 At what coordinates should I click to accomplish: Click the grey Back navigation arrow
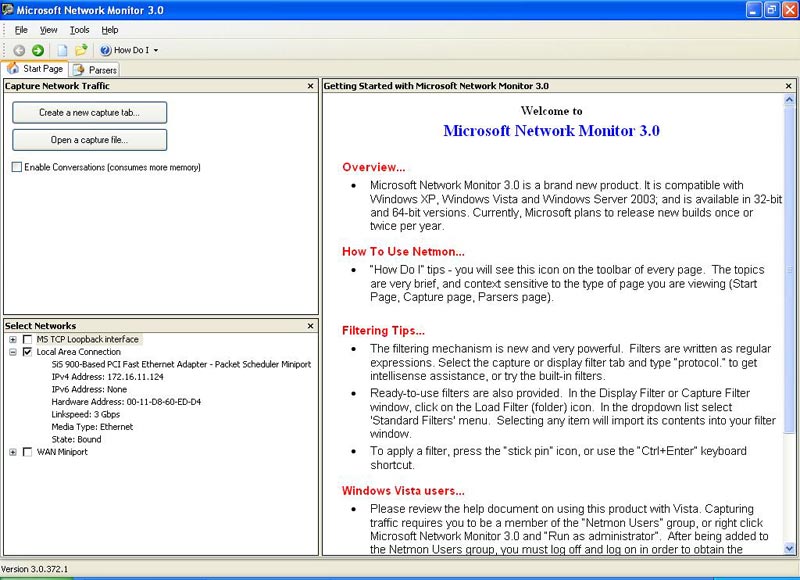pyautogui.click(x=19, y=50)
